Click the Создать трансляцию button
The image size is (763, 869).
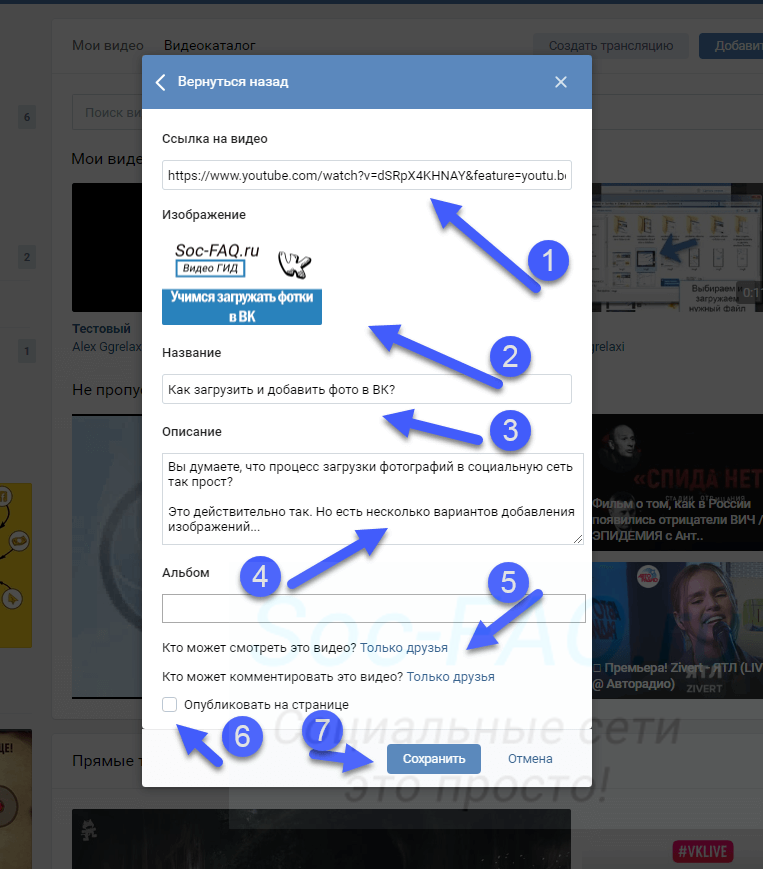tap(611, 45)
